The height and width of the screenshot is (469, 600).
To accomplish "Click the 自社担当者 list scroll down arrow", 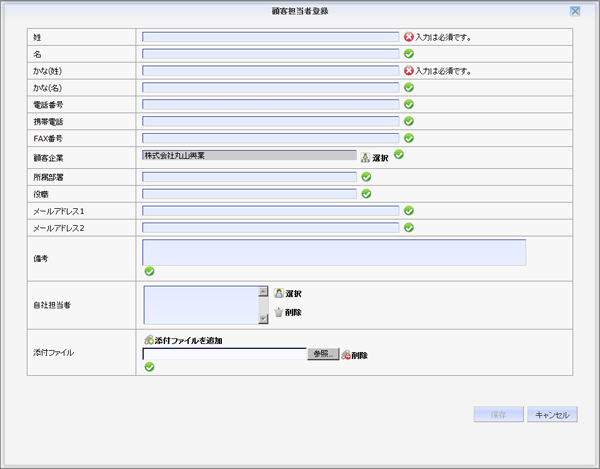I will 263,318.
